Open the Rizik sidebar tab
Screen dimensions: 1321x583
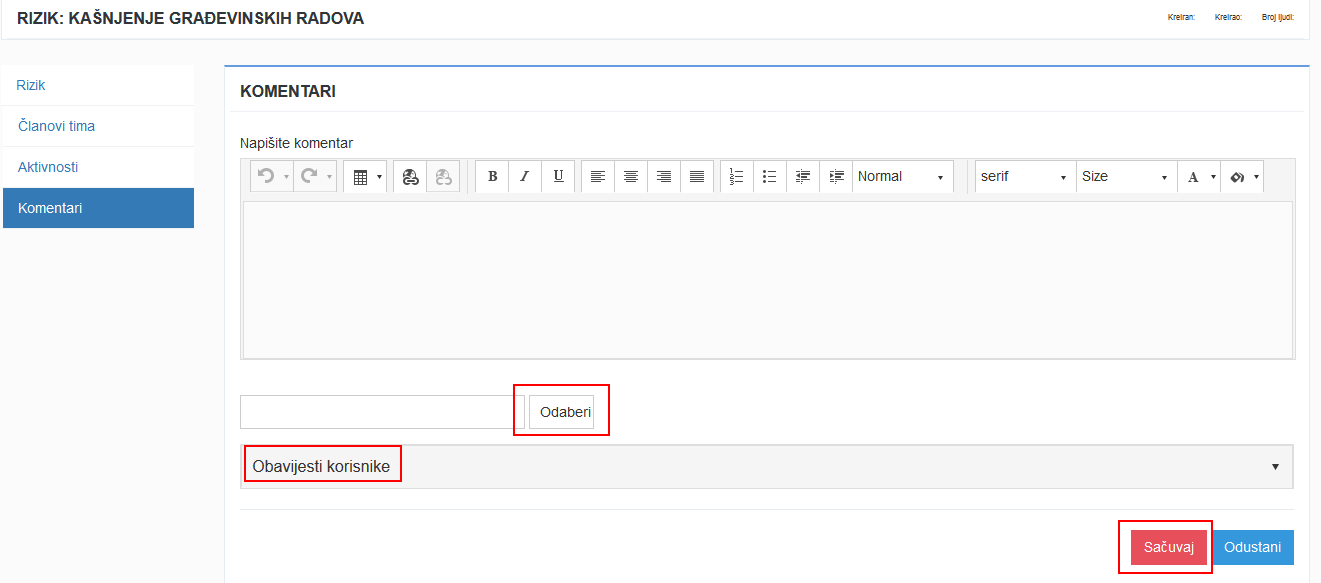[x=98, y=85]
